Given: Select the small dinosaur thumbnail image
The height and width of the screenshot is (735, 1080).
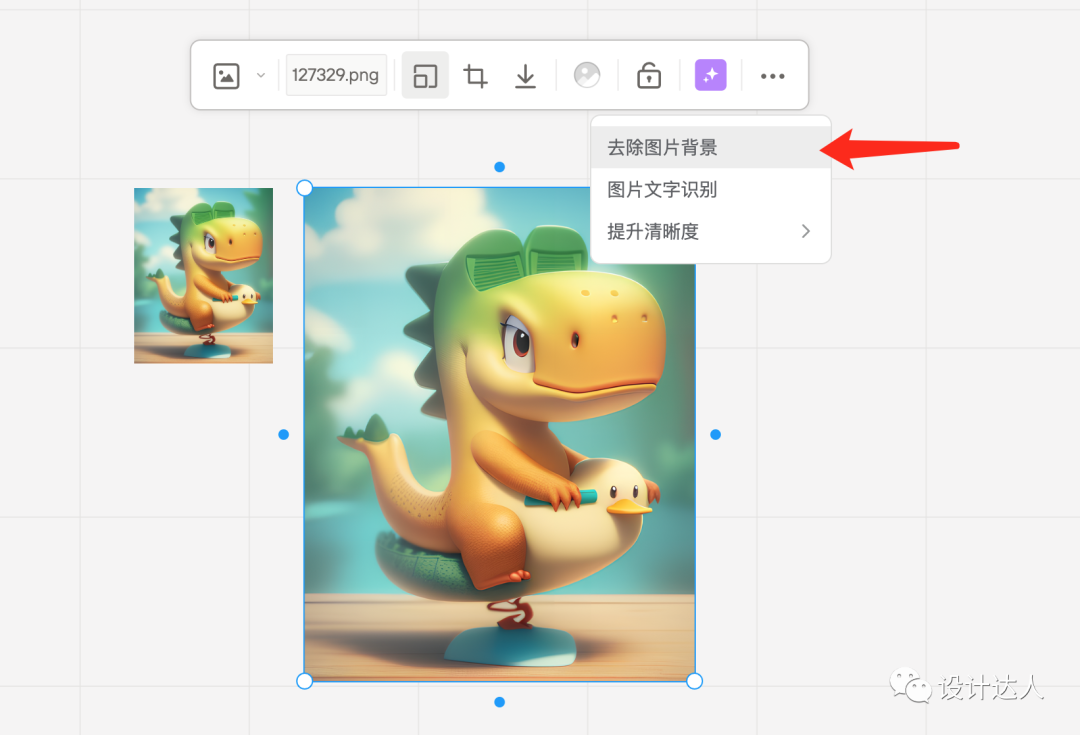Looking at the screenshot, I should [x=203, y=275].
